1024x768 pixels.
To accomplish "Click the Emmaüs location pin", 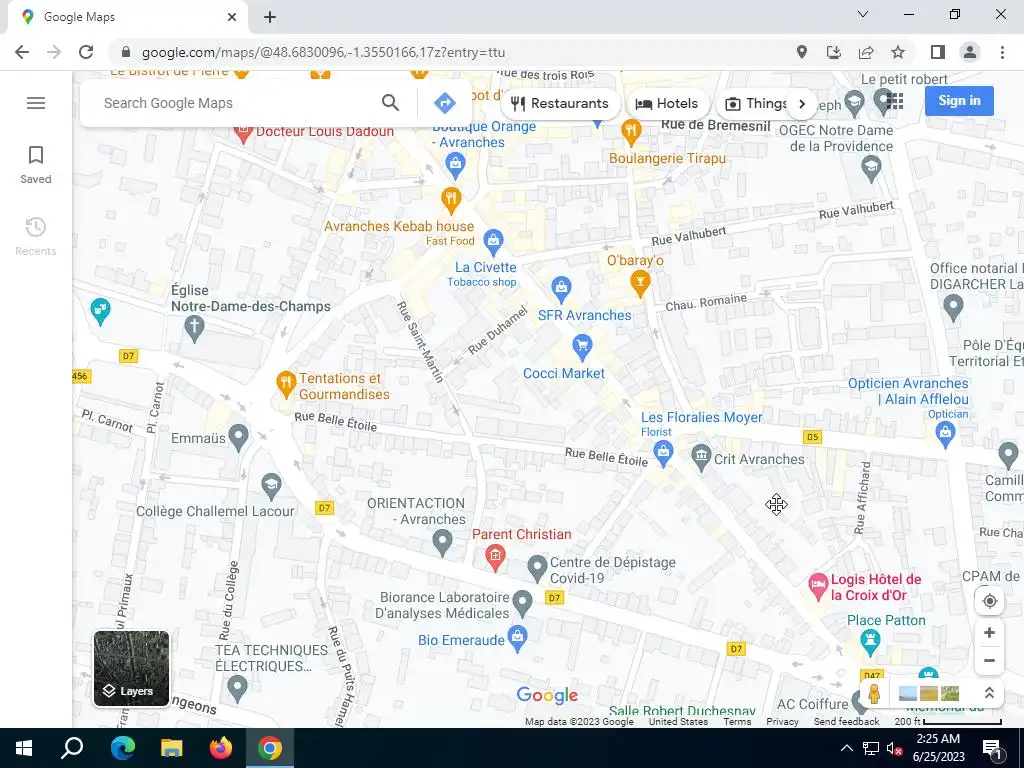I will [238, 437].
